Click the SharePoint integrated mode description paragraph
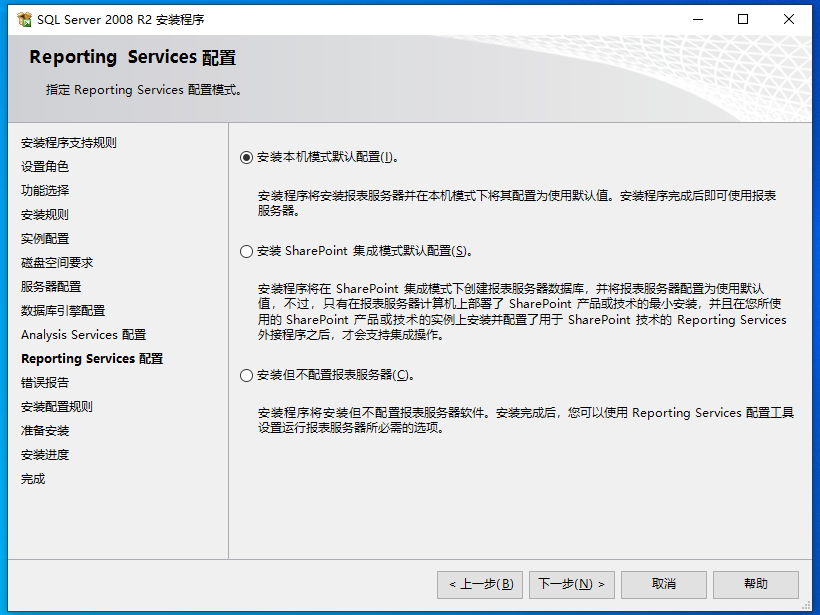Image resolution: width=820 pixels, height=615 pixels. pos(522,312)
